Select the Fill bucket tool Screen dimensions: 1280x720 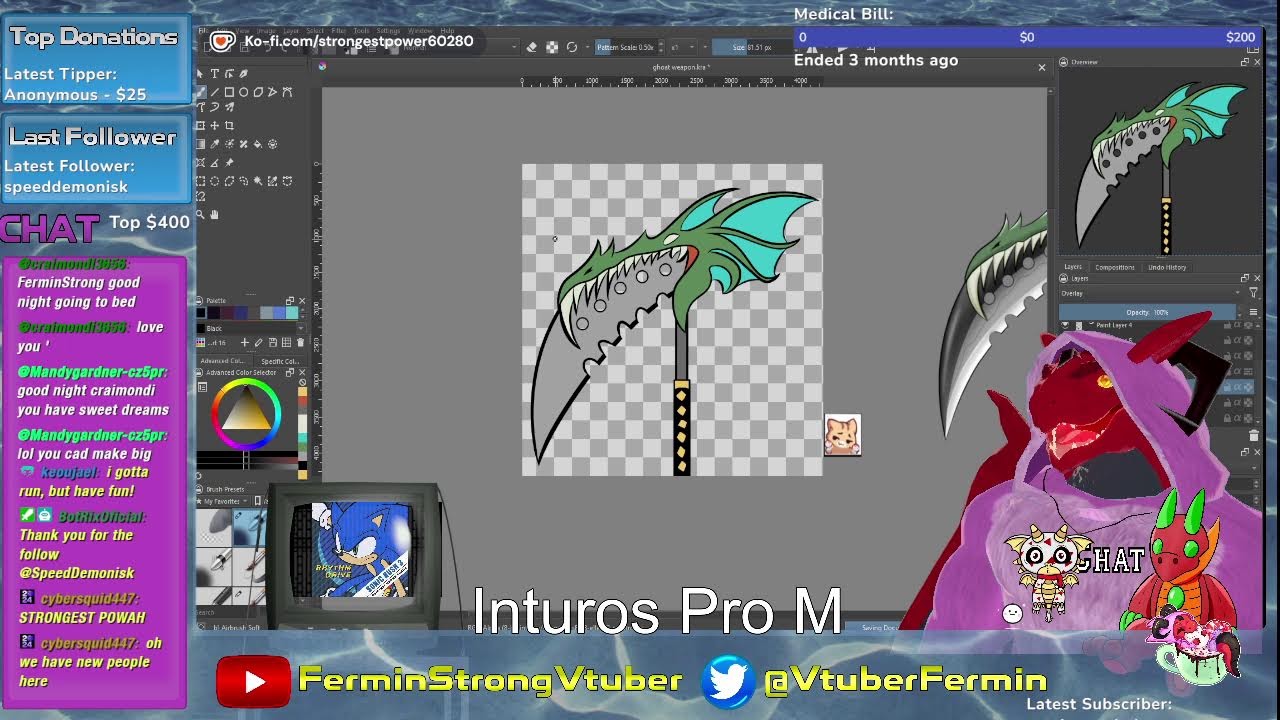click(258, 144)
